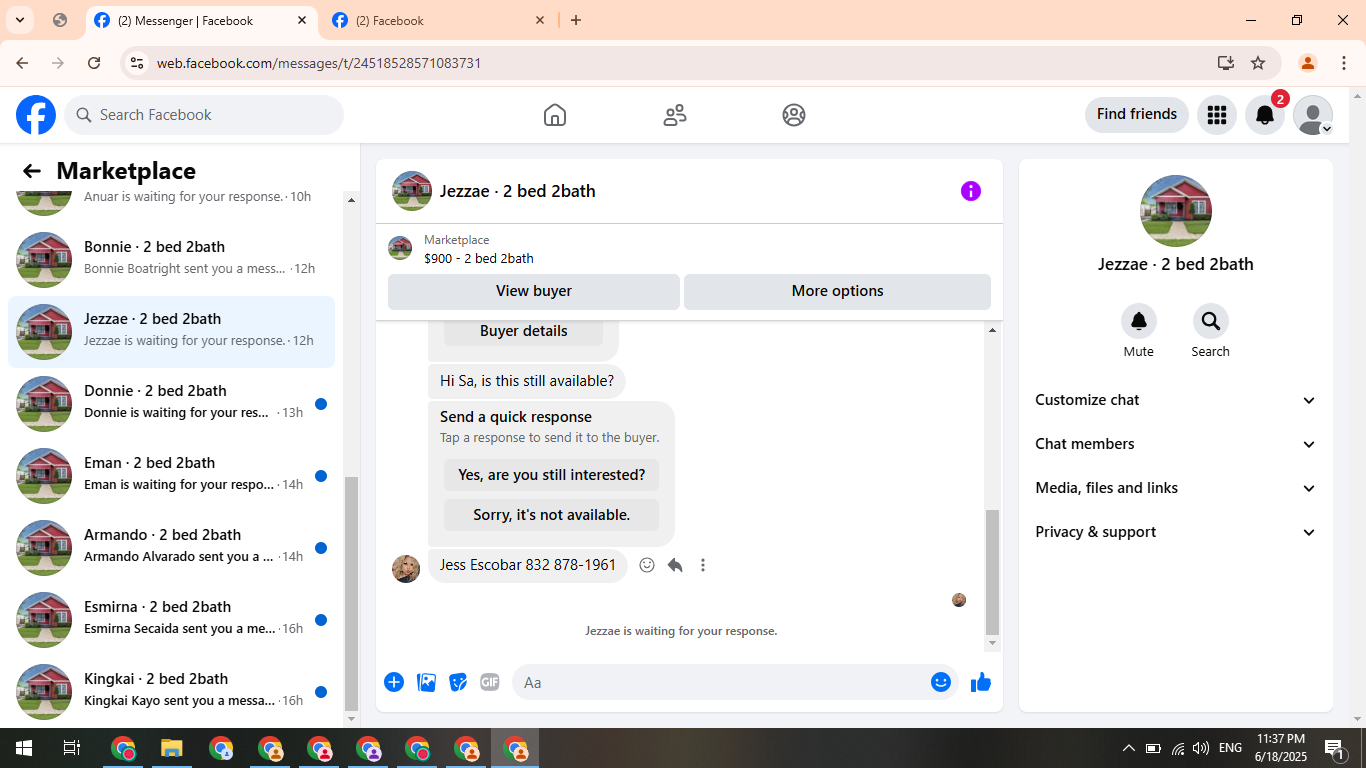The height and width of the screenshot is (768, 1366).
Task: Click the browser address bar URL
Action: click(319, 63)
